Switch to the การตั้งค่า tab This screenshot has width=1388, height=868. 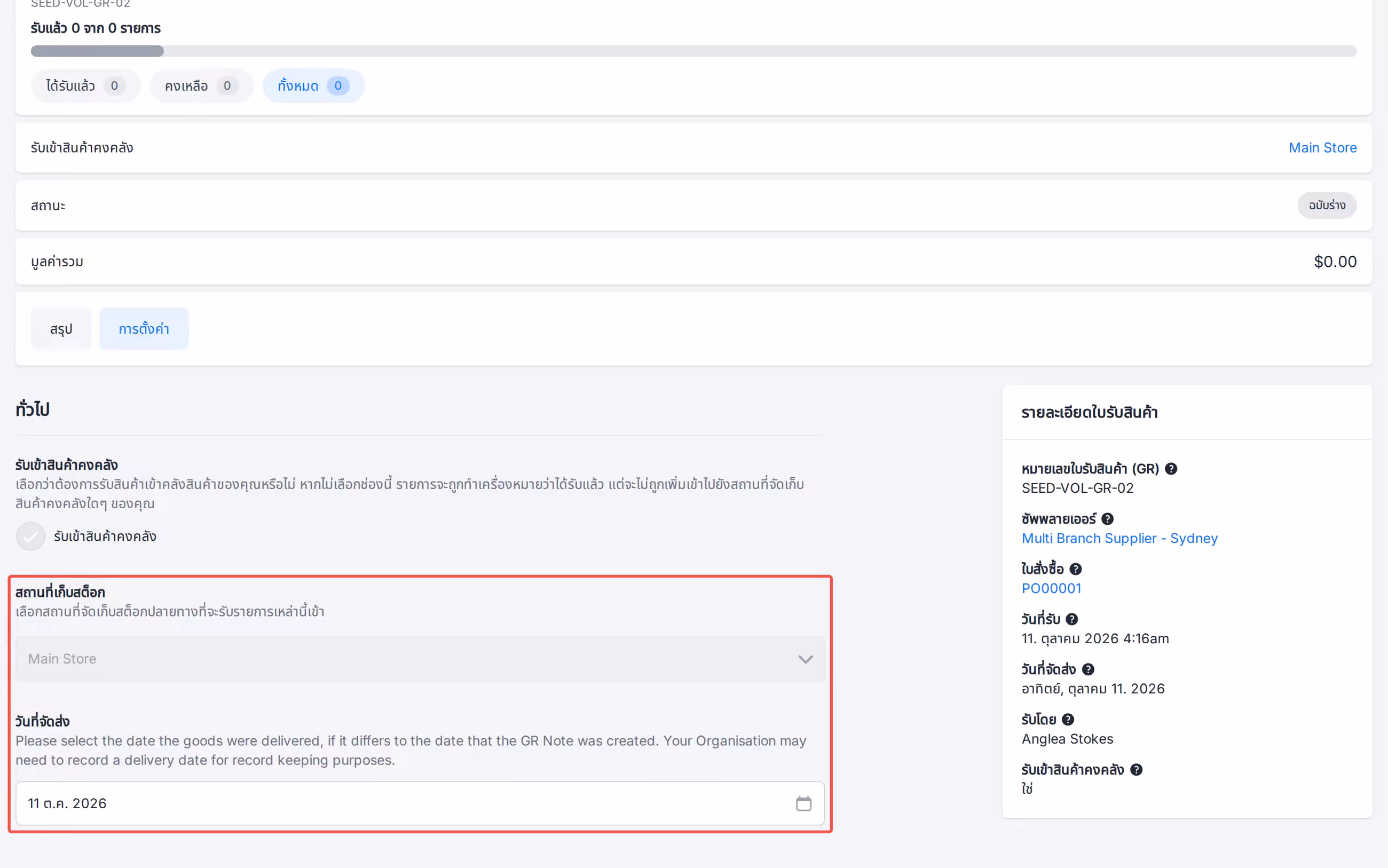[x=144, y=329]
